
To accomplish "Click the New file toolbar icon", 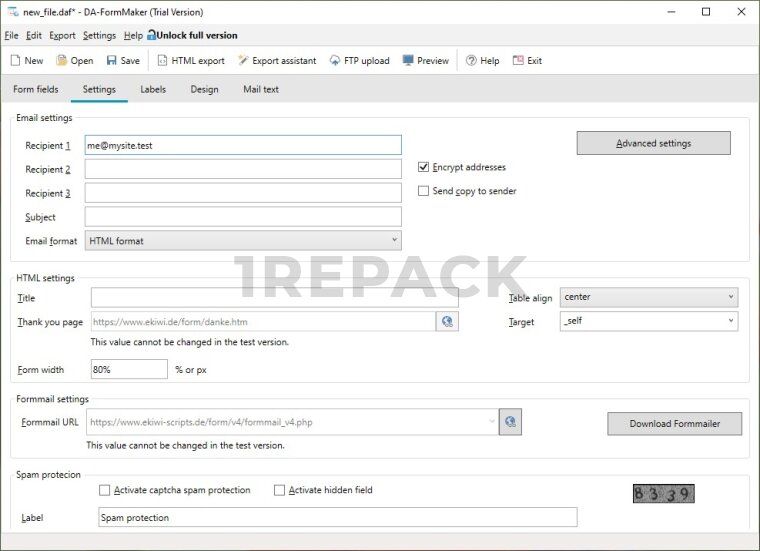I will [x=16, y=60].
